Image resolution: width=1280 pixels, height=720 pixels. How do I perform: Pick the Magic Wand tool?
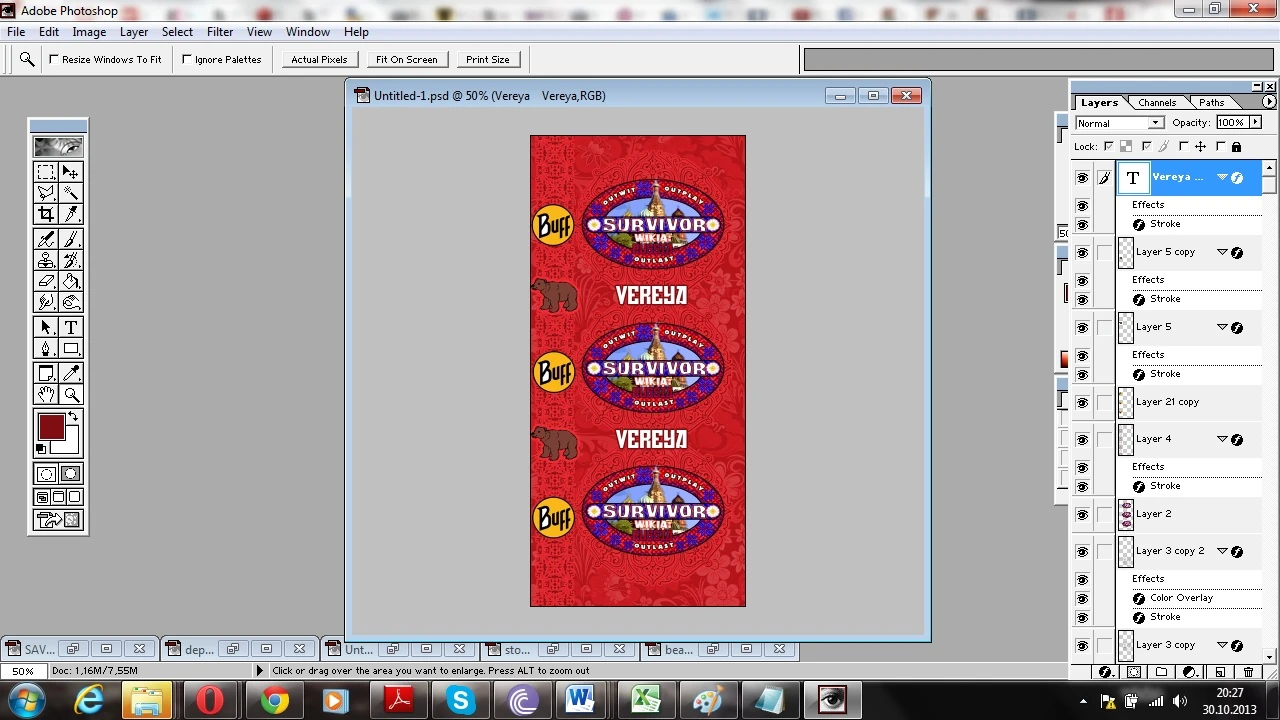(x=71, y=193)
